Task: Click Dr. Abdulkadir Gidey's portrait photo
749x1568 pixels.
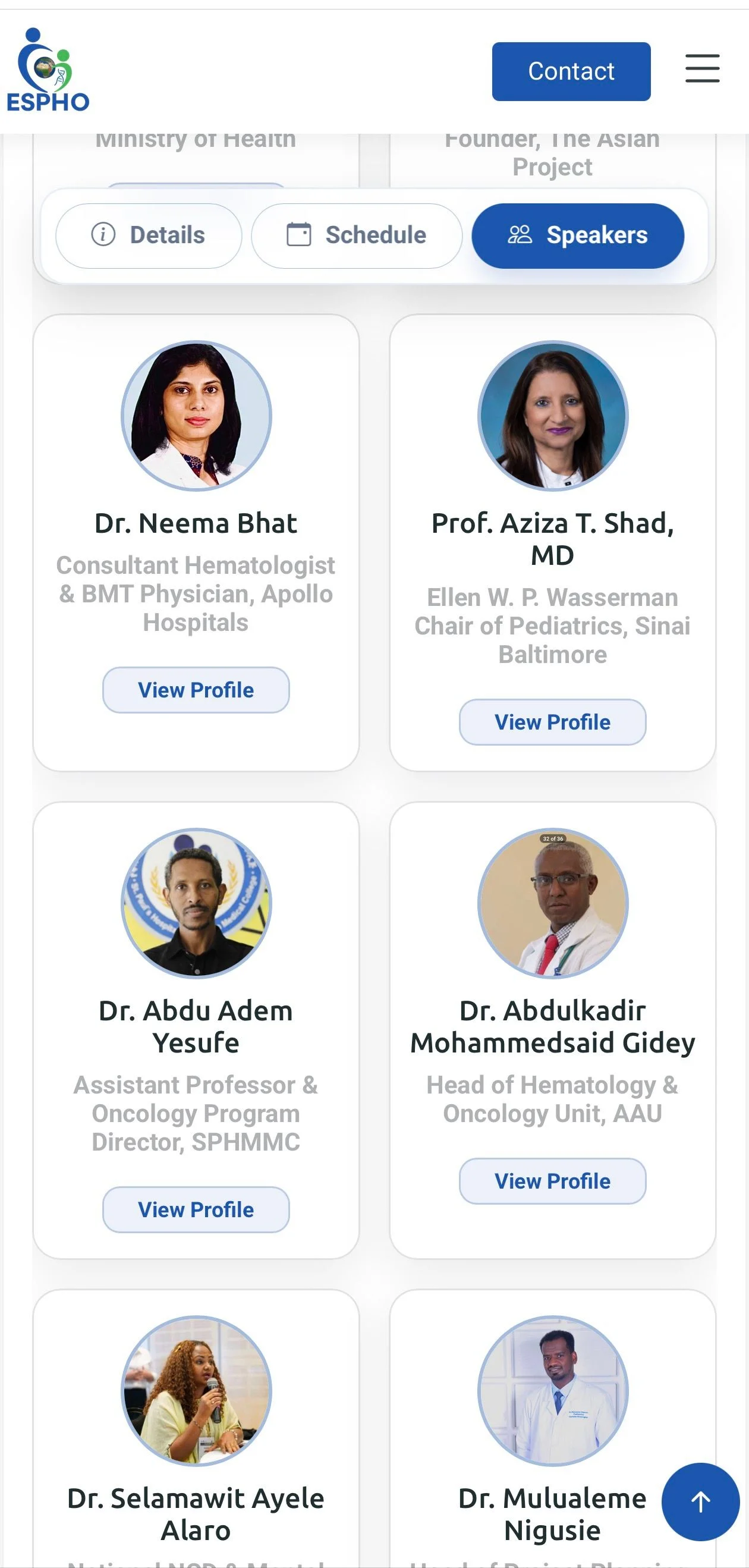Action: [x=552, y=903]
